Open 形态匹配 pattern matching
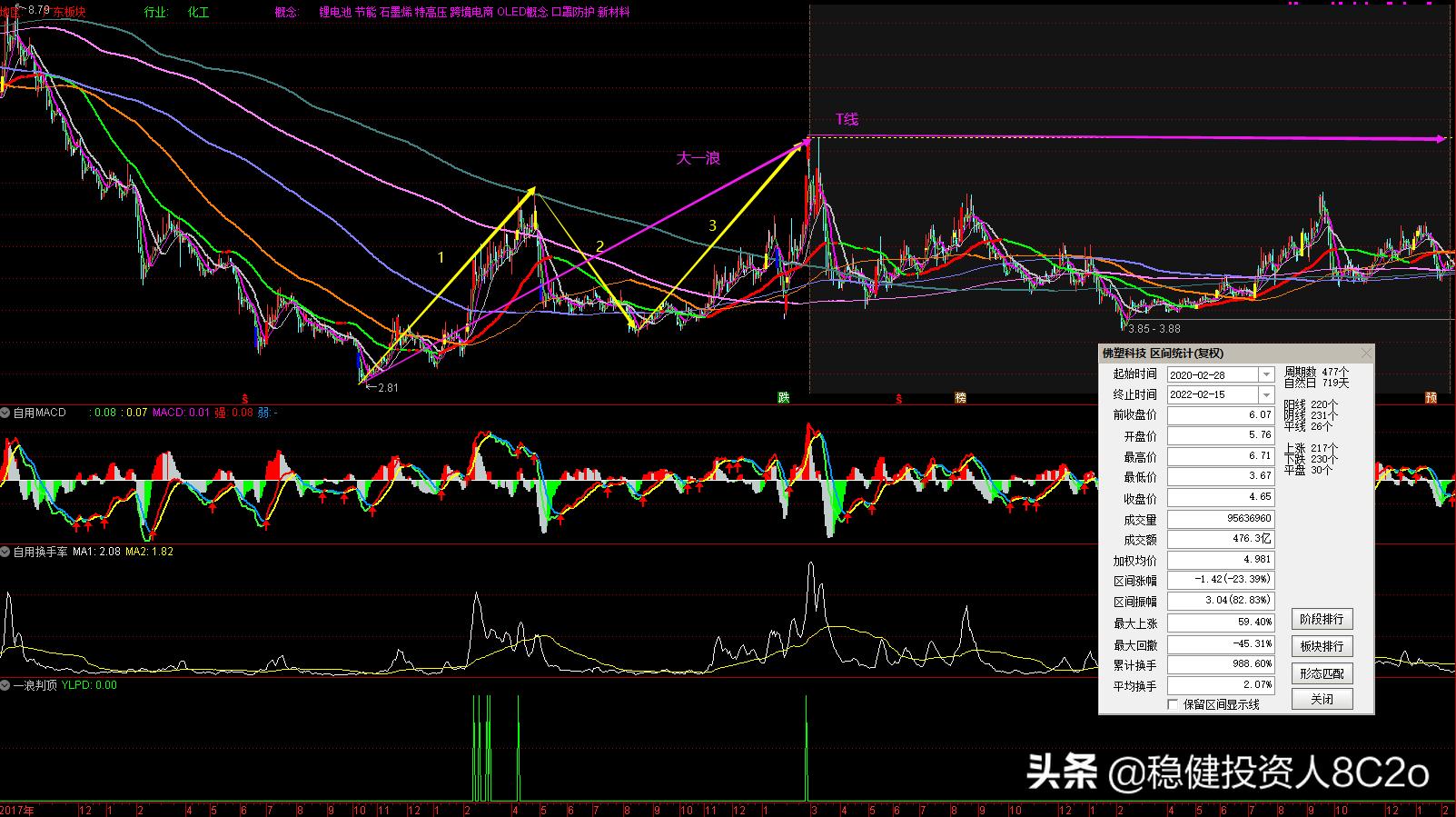 click(x=1322, y=673)
